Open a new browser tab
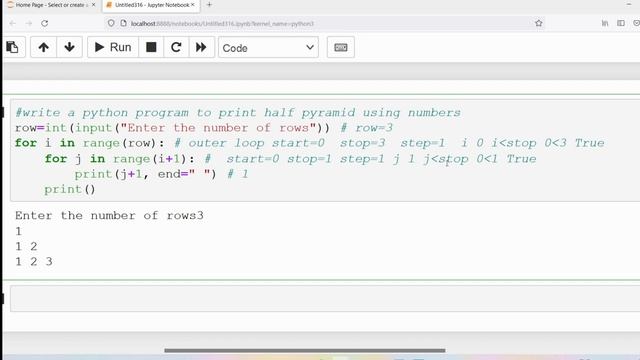This screenshot has height=360, width=640. (209, 5)
